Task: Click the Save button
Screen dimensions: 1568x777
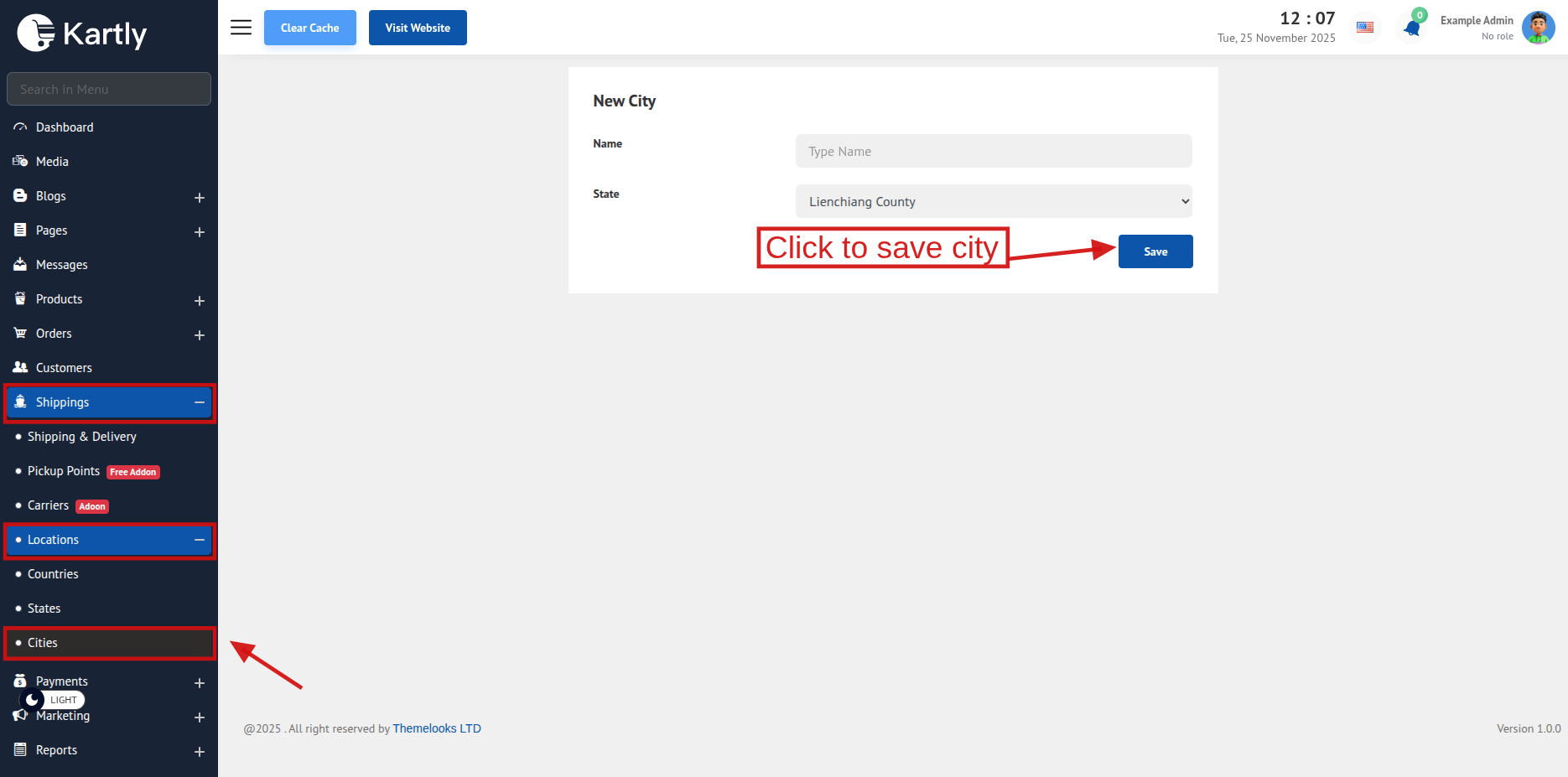Action: tap(1155, 251)
